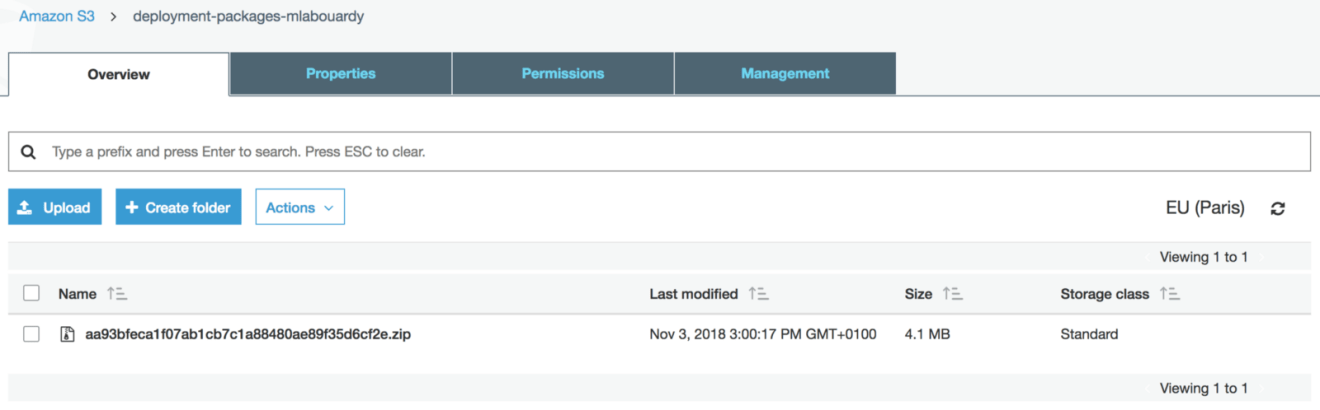Click the sort icon beside Name column
The image size is (1320, 410).
click(117, 294)
